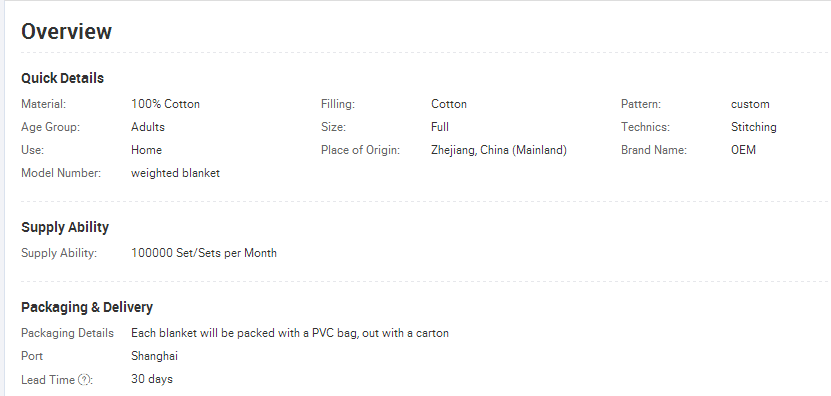Click the Cotton filling value

(x=449, y=104)
